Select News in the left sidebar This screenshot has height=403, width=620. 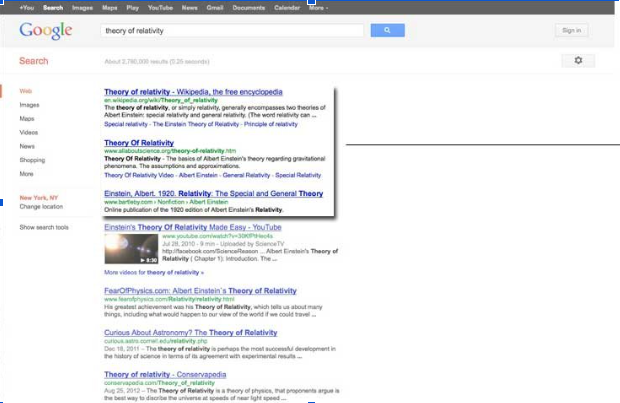[x=27, y=146]
